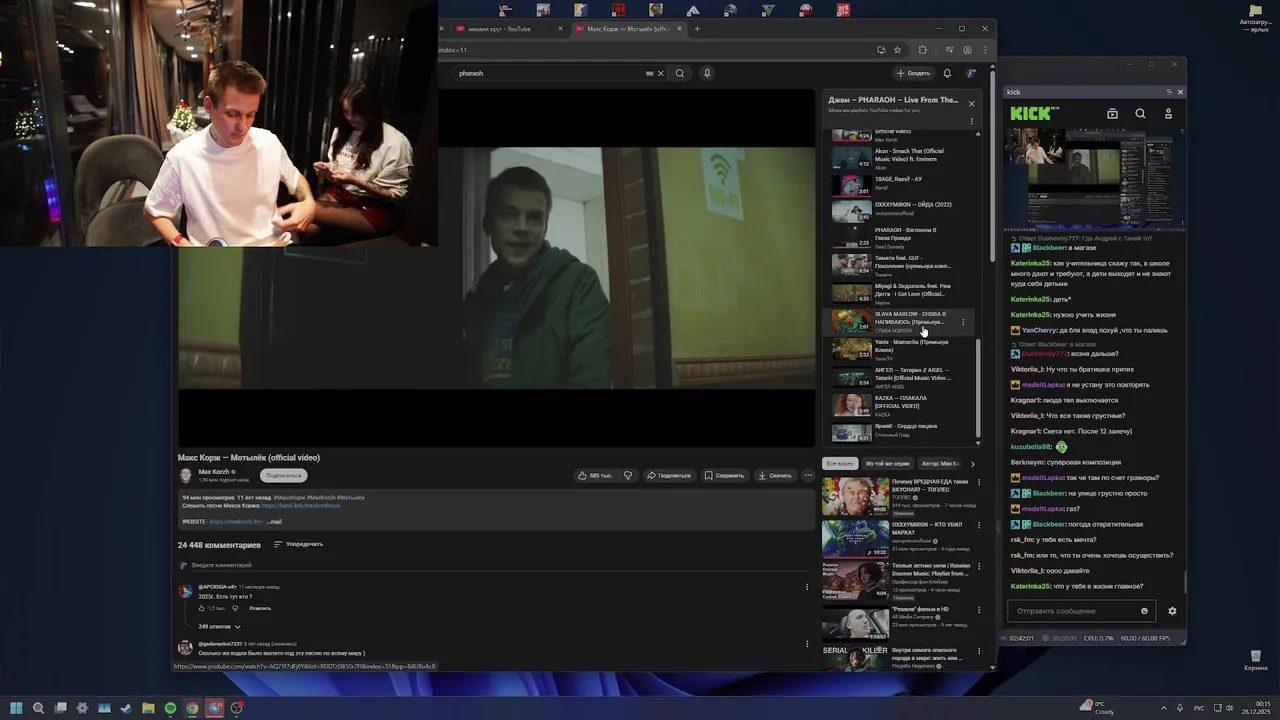Screen dimensions: 1280x720
Task: Open the band.link description link
Action: point(301,505)
